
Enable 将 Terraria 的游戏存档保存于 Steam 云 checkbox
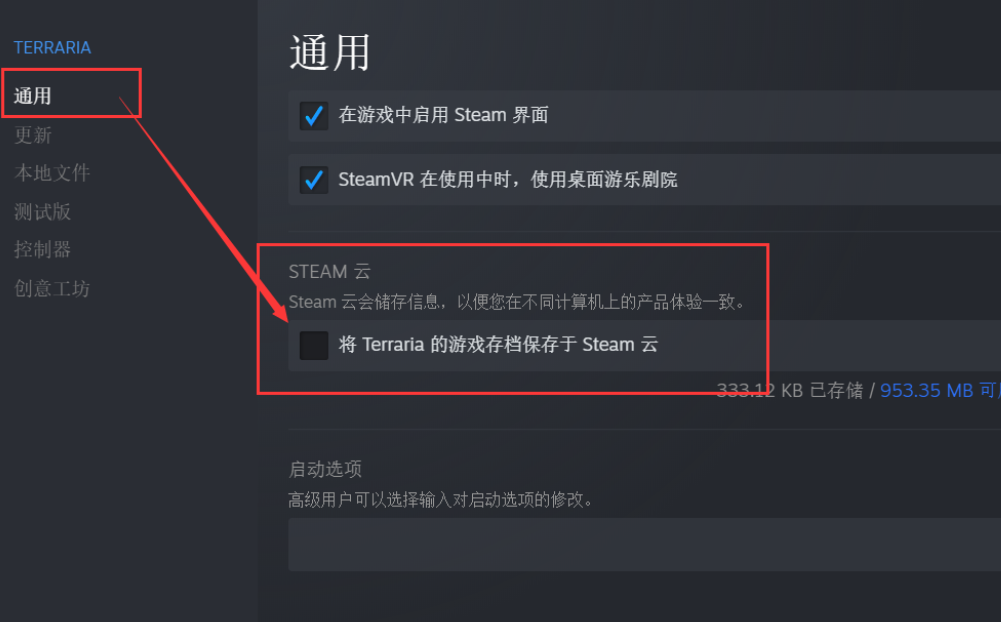point(313,345)
